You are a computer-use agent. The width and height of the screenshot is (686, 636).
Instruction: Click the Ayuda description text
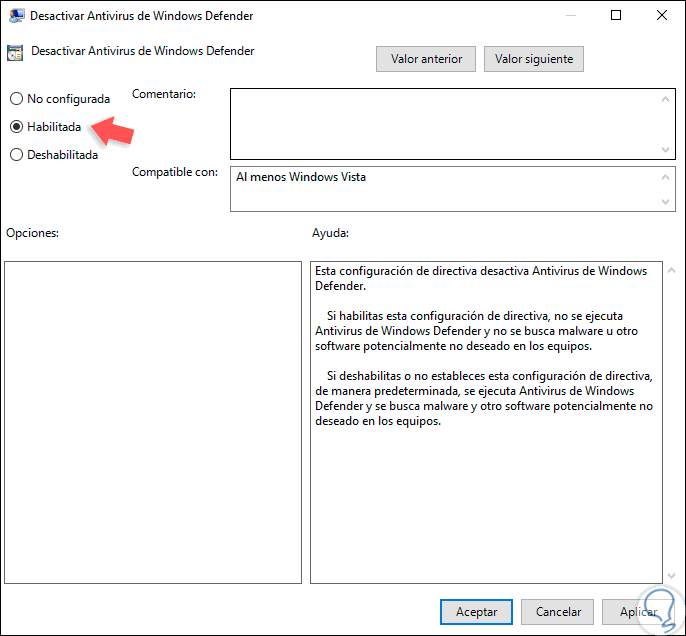pyautogui.click(x=484, y=346)
